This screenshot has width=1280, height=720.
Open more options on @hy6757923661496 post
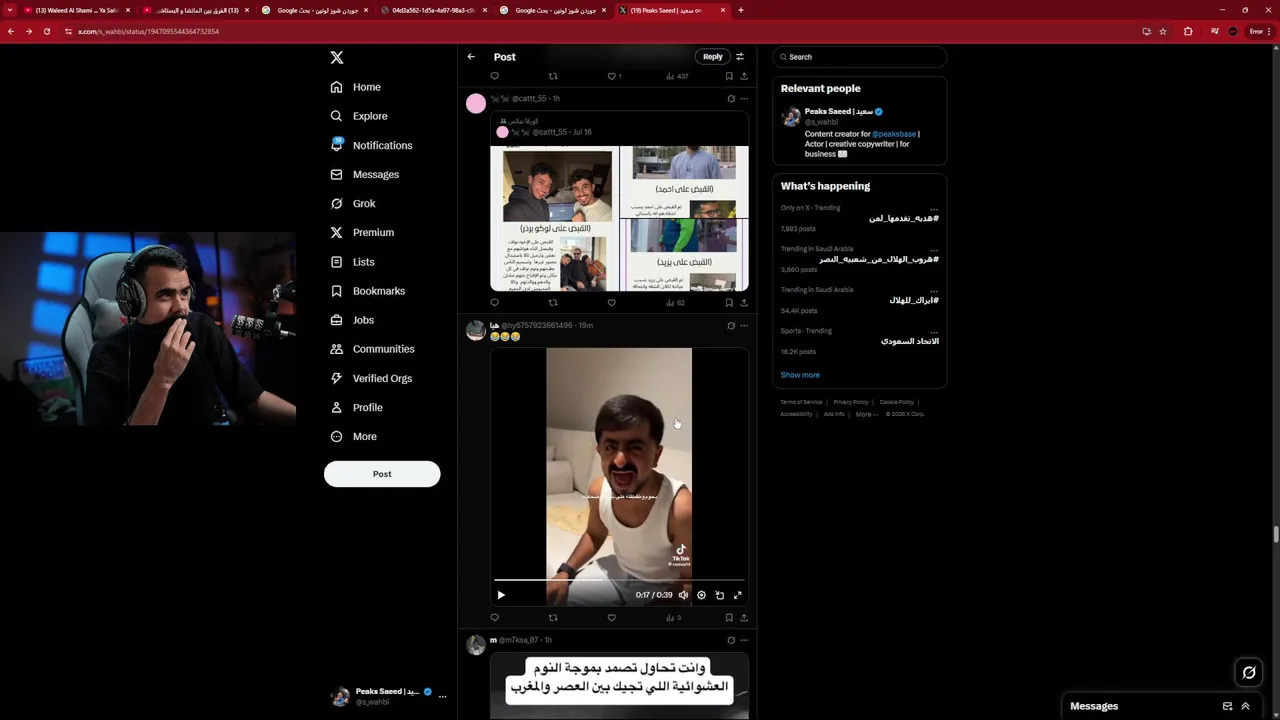[744, 325]
